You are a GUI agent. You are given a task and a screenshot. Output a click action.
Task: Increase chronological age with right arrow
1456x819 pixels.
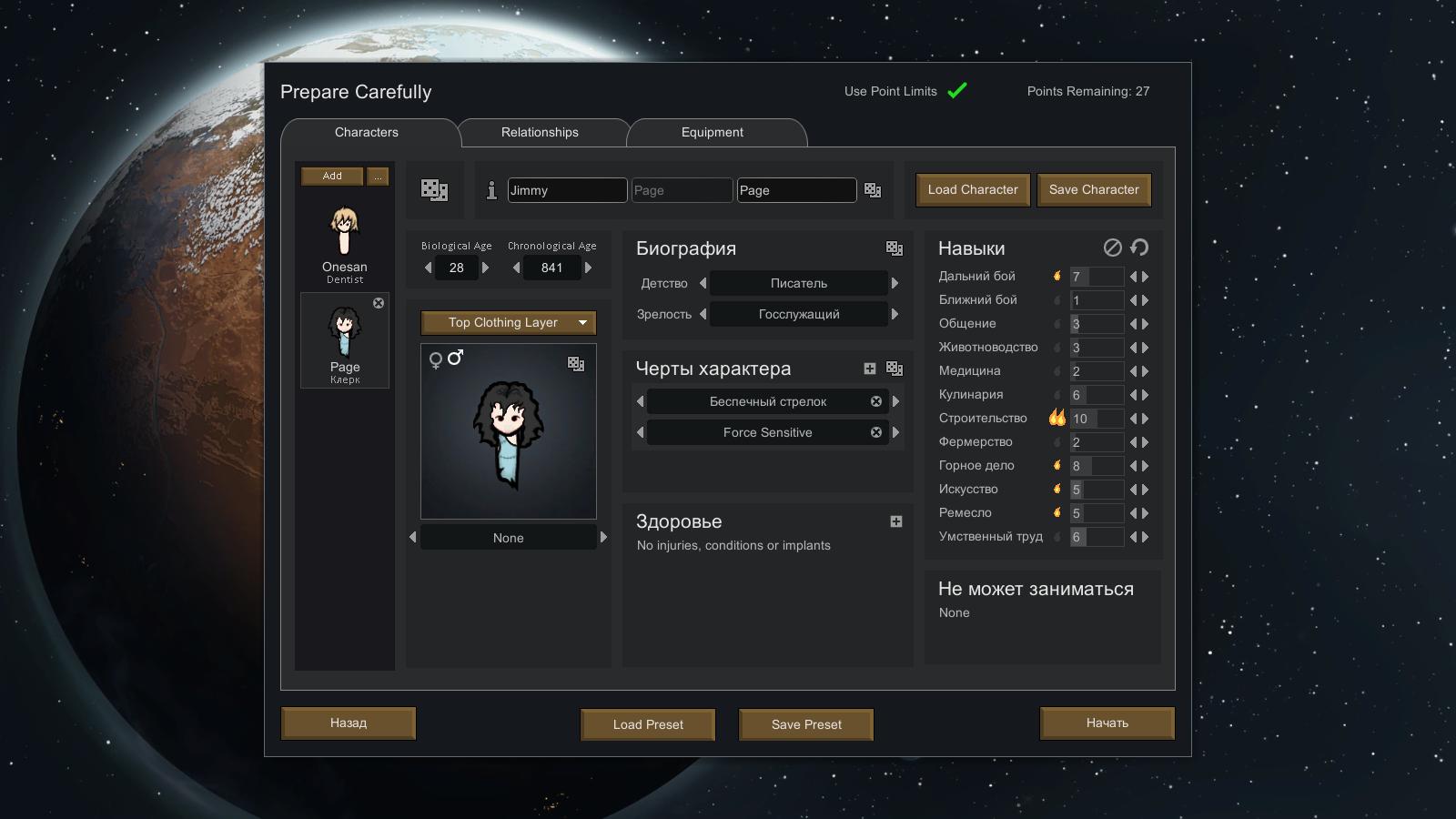[588, 268]
